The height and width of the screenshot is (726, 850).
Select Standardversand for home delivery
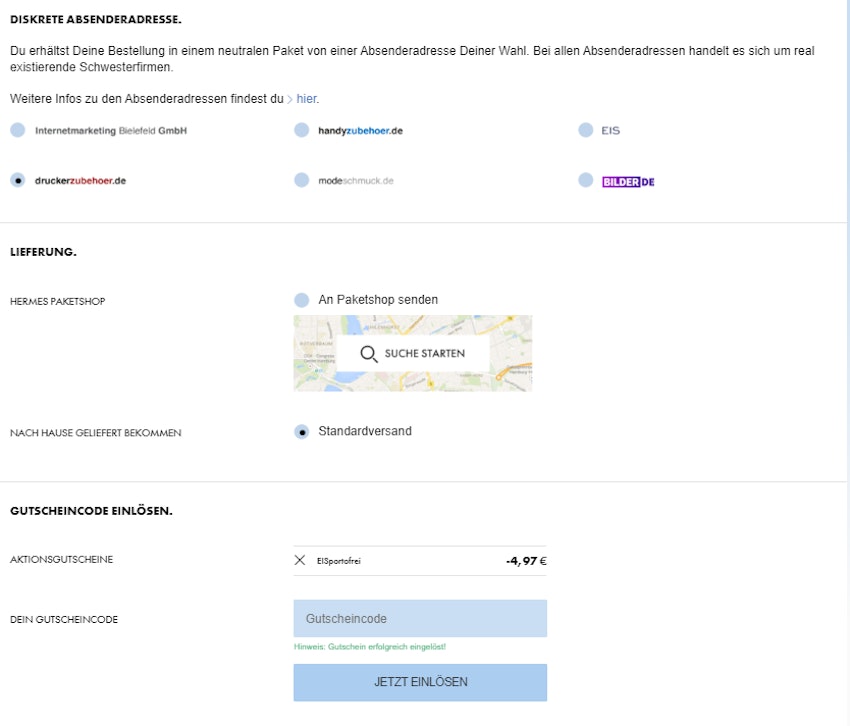(301, 431)
